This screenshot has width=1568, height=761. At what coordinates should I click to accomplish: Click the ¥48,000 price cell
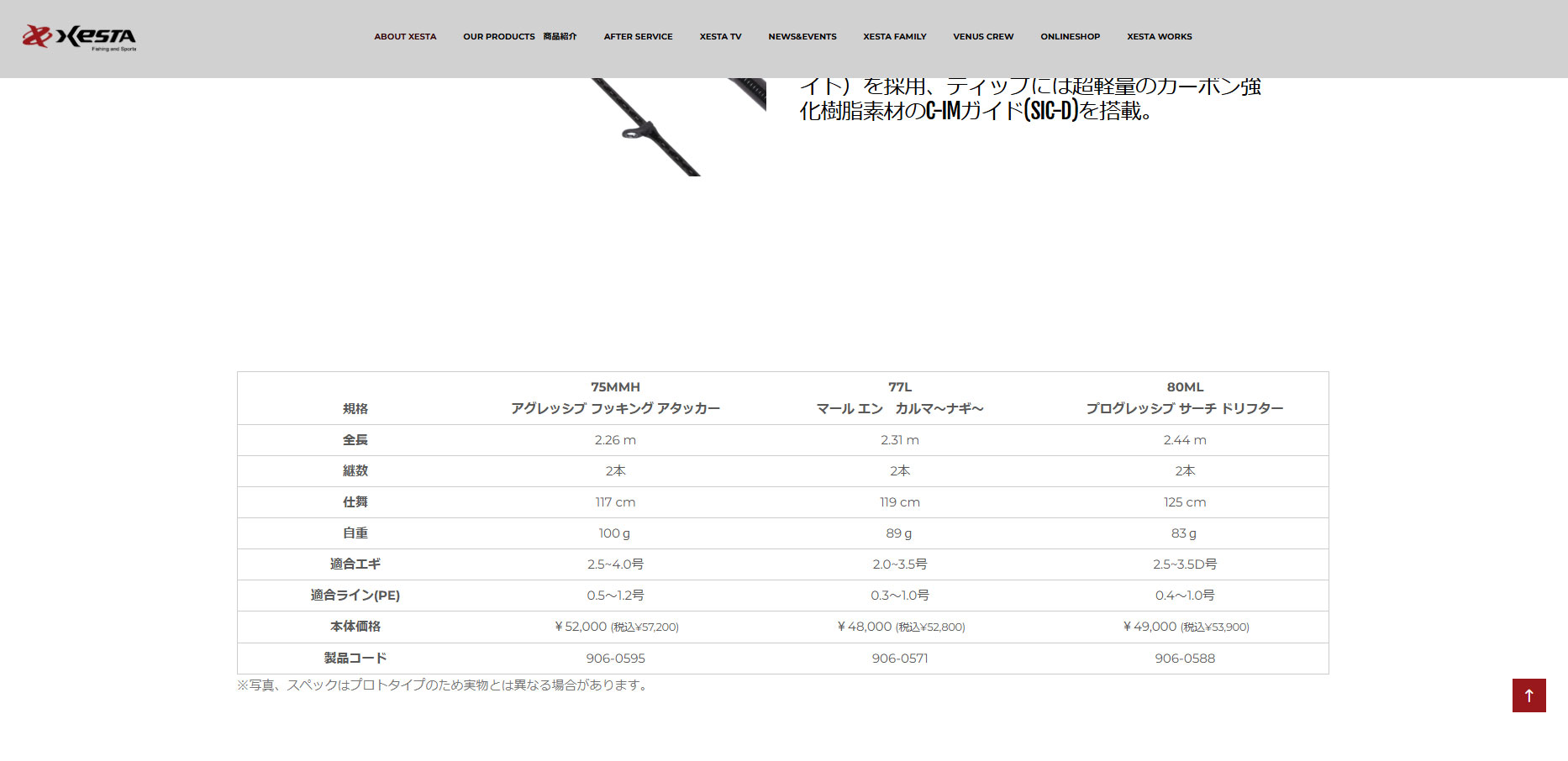pos(901,627)
